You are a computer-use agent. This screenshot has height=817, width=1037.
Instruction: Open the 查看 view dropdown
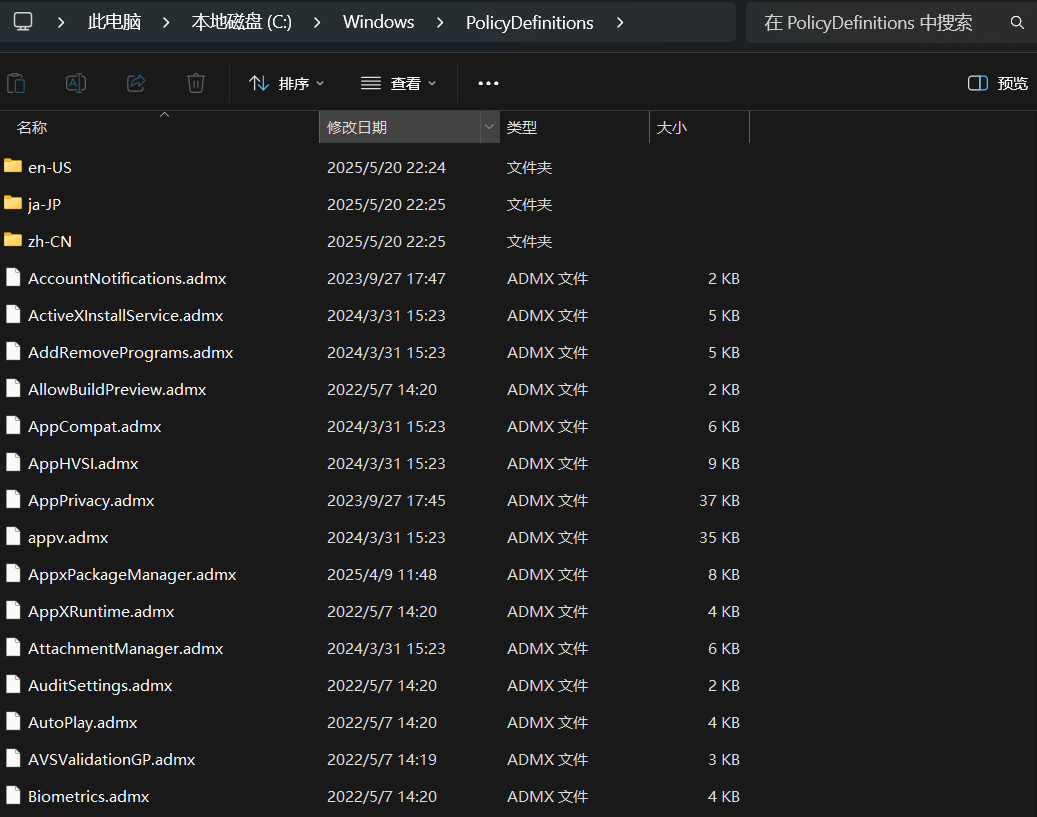pos(398,83)
